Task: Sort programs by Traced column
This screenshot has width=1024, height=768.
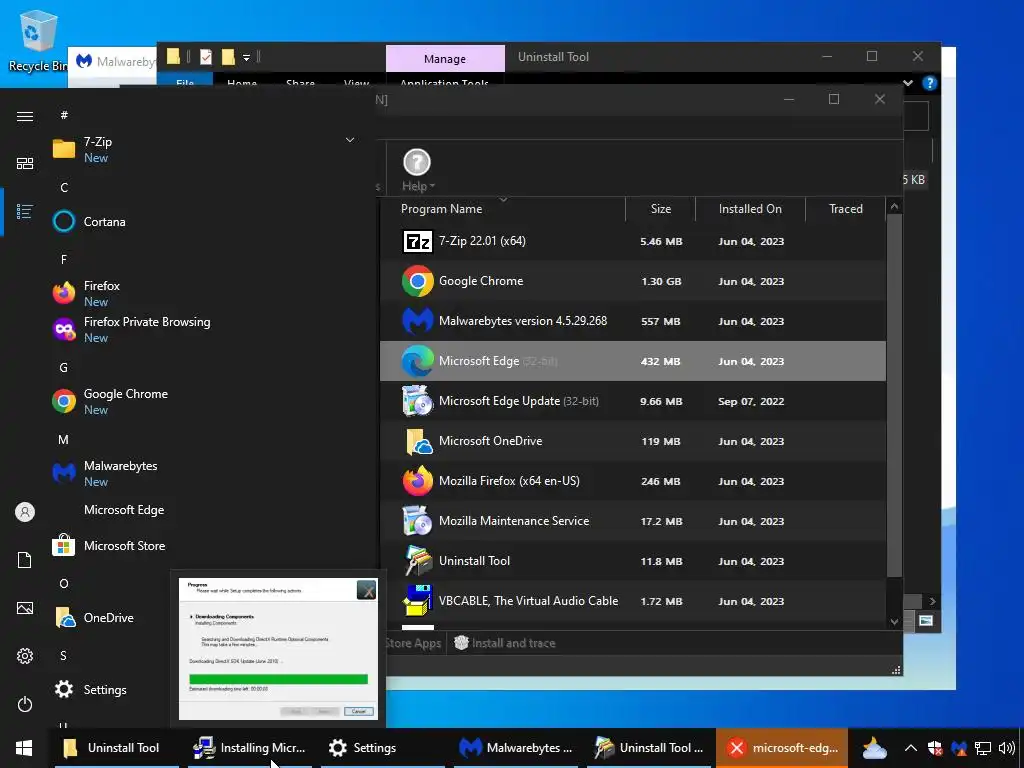Action: (x=846, y=209)
